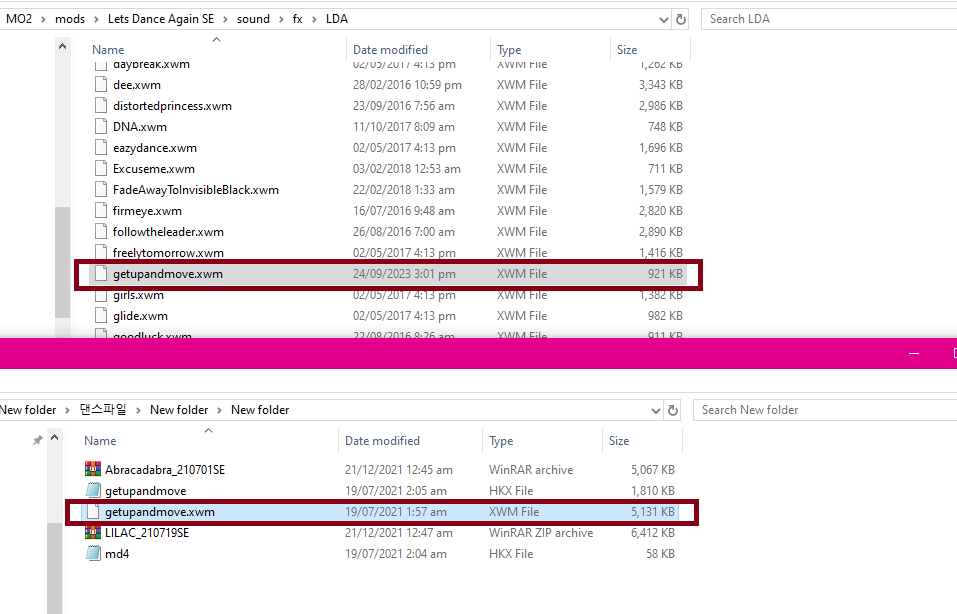
Task: Open address history dropdown in LDA window
Action: [x=664, y=20]
